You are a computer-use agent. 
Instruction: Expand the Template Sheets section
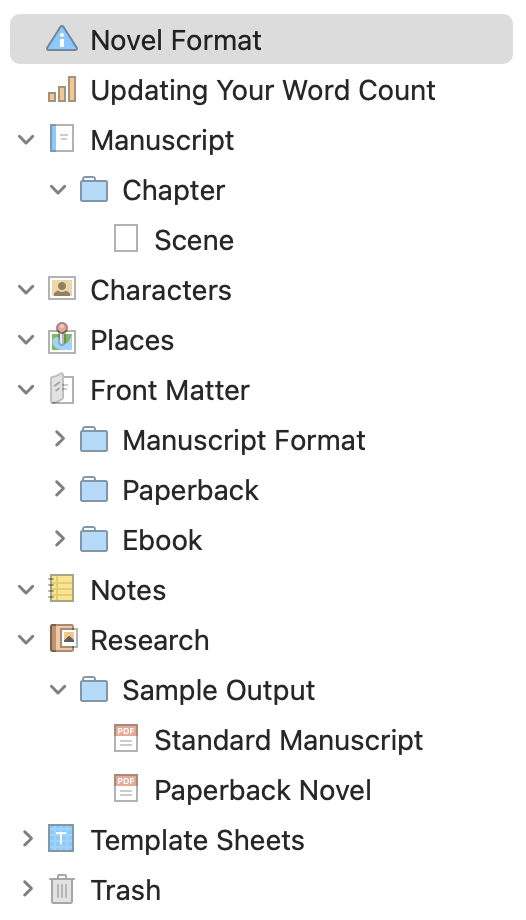pos(28,839)
